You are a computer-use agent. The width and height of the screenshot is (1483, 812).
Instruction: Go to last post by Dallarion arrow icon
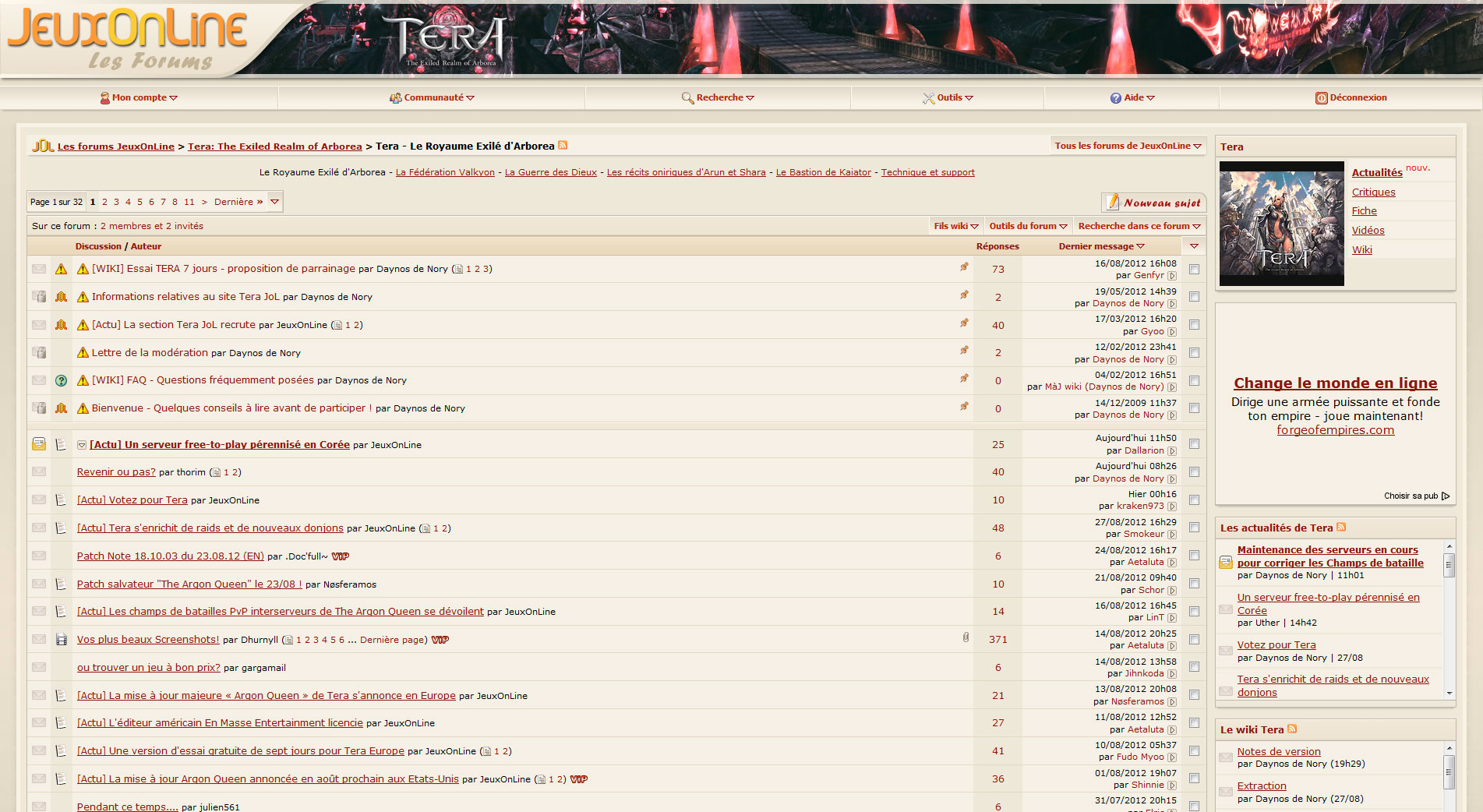point(1172,451)
